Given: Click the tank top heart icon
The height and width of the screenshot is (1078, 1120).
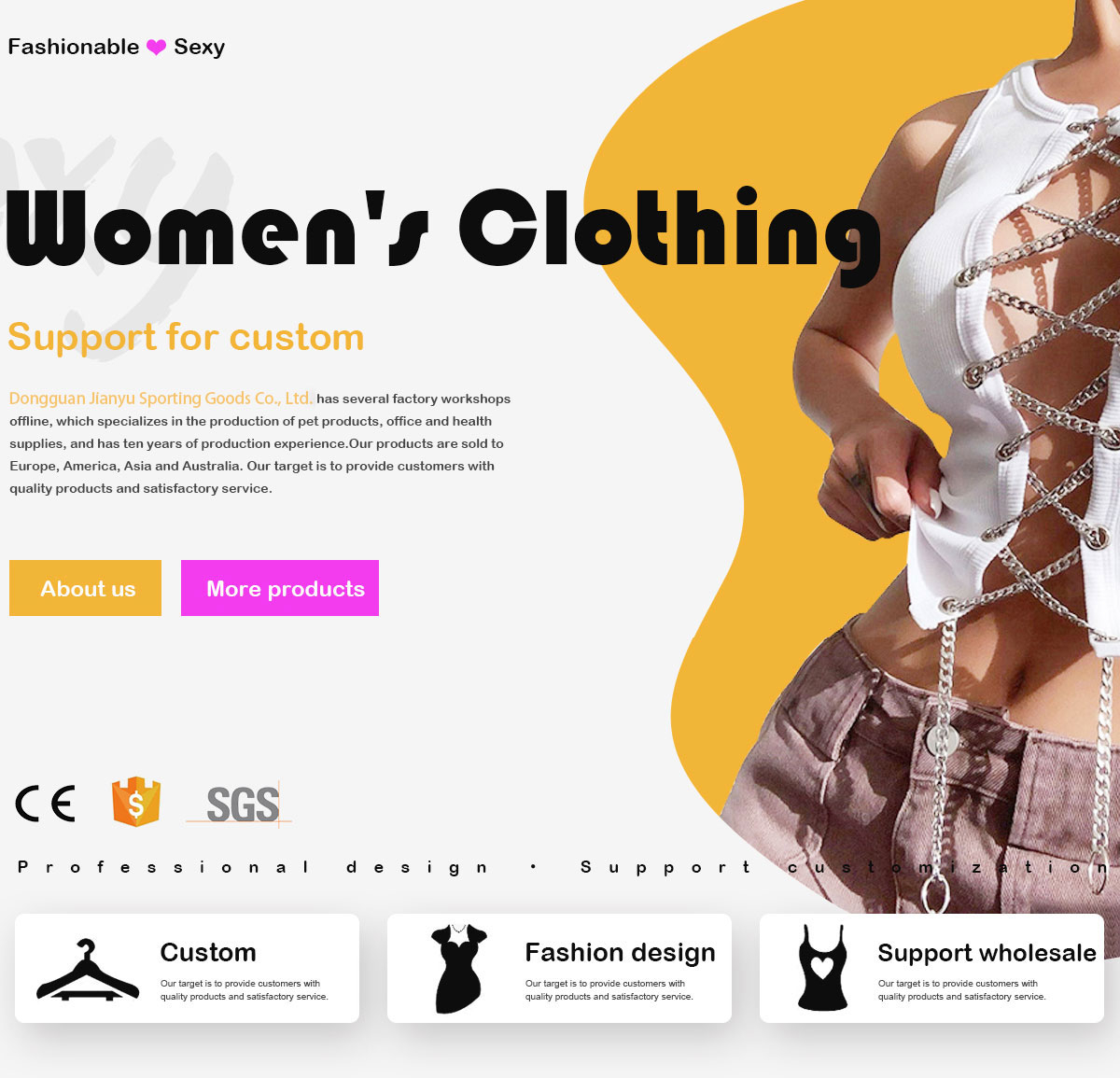Looking at the screenshot, I should (822, 968).
